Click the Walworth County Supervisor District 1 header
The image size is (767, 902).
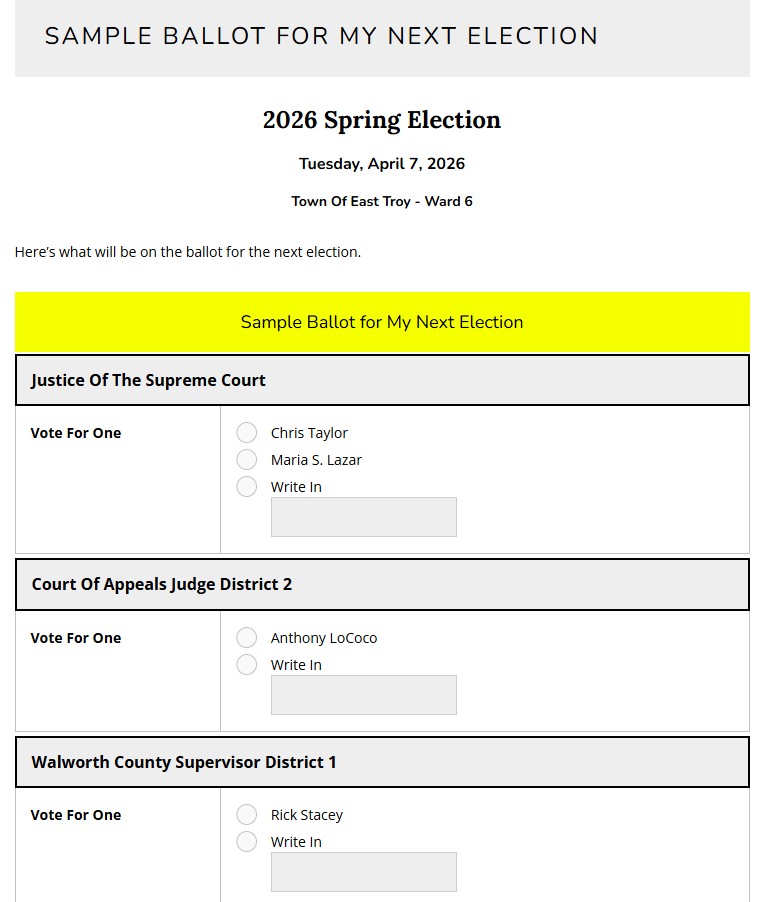184,762
